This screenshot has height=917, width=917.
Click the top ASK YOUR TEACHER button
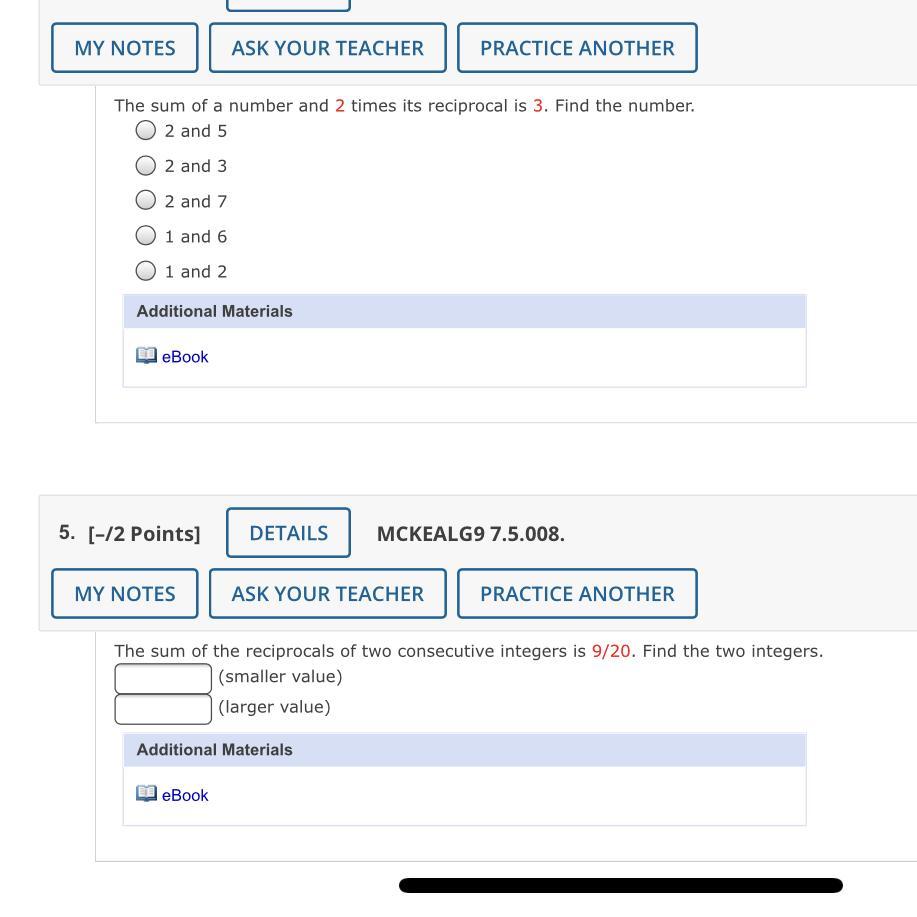(x=328, y=48)
